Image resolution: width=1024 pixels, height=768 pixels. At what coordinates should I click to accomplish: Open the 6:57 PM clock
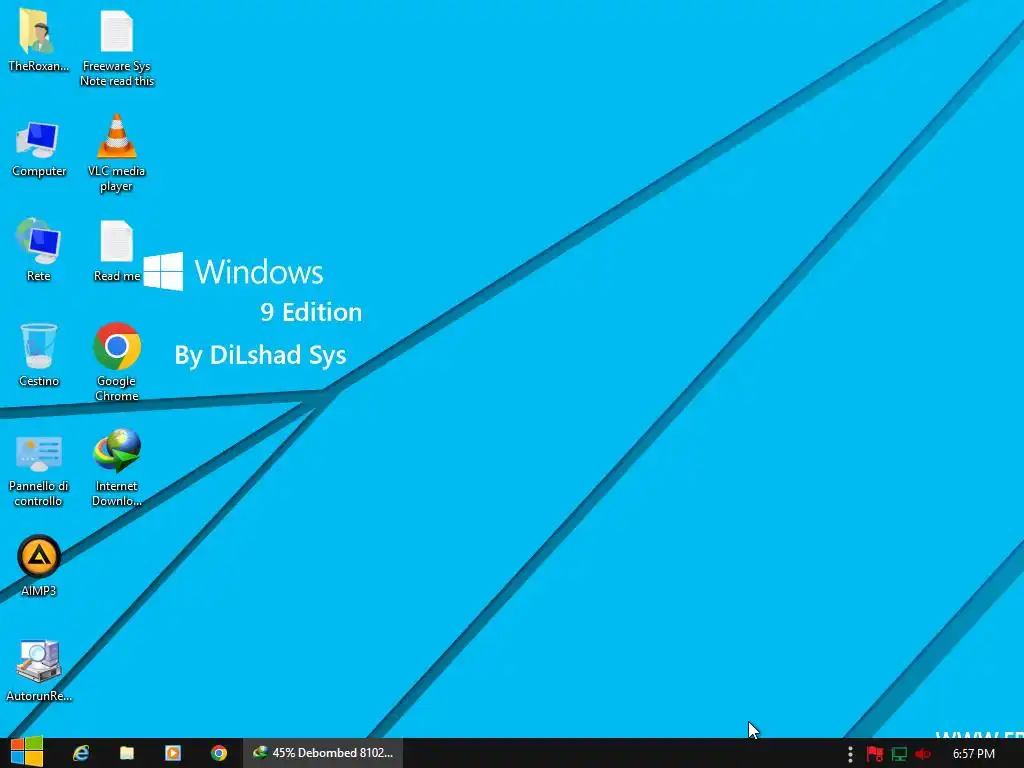point(974,754)
